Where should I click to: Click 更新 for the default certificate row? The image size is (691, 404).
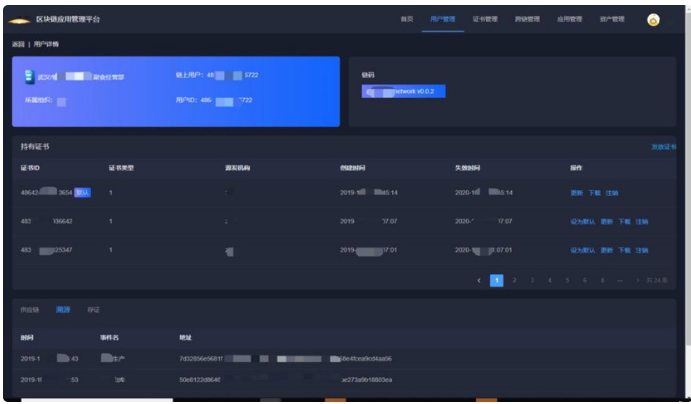coord(577,193)
